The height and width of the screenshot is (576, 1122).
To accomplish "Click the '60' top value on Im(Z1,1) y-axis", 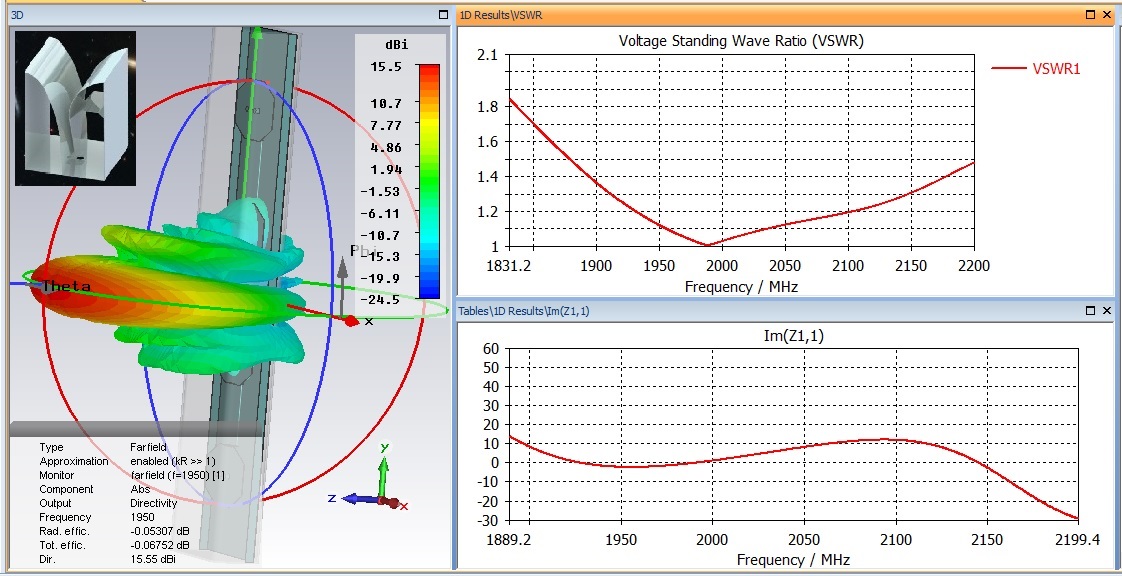I will (x=490, y=349).
